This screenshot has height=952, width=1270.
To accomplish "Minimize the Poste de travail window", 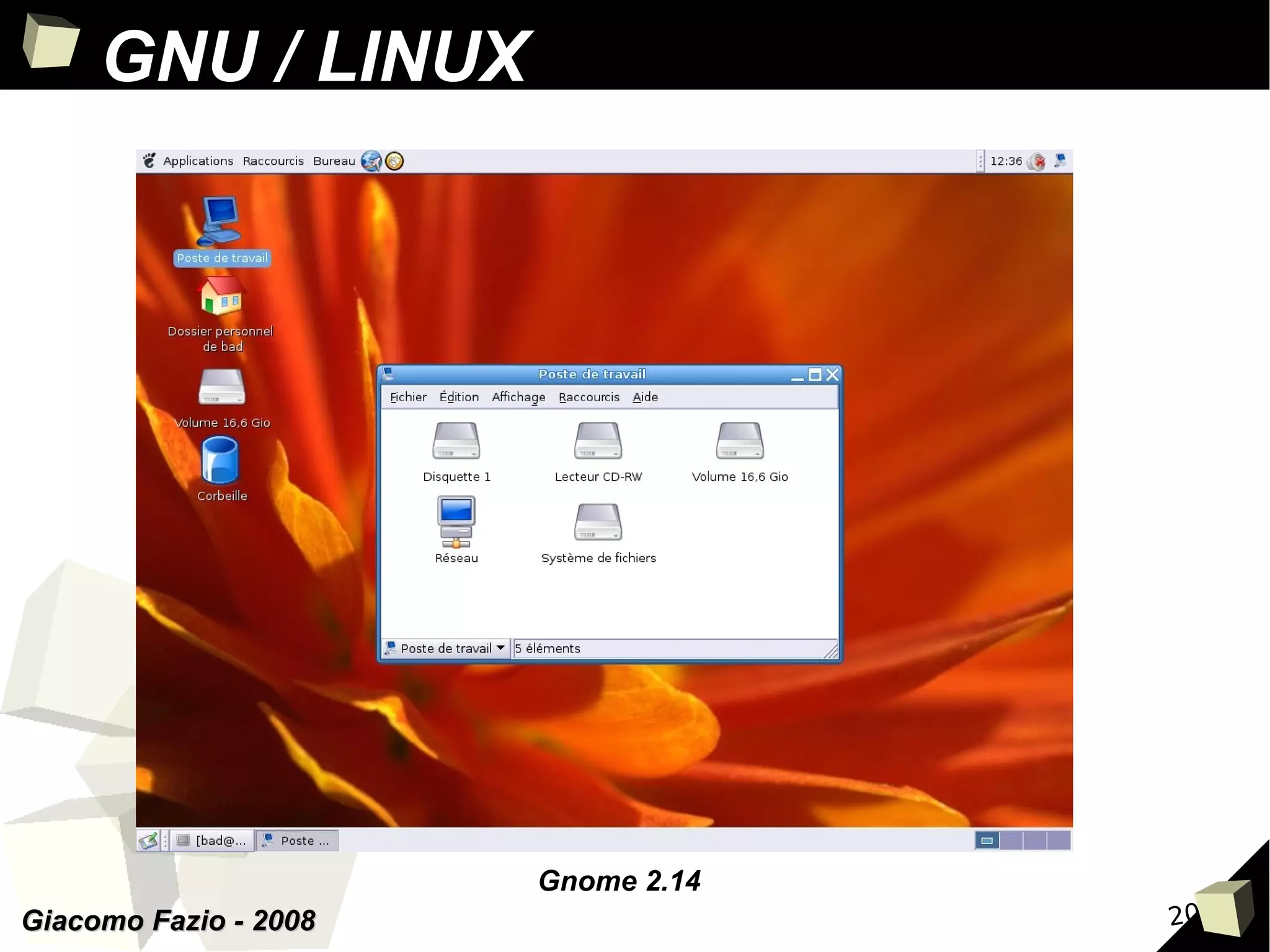I will tap(797, 375).
